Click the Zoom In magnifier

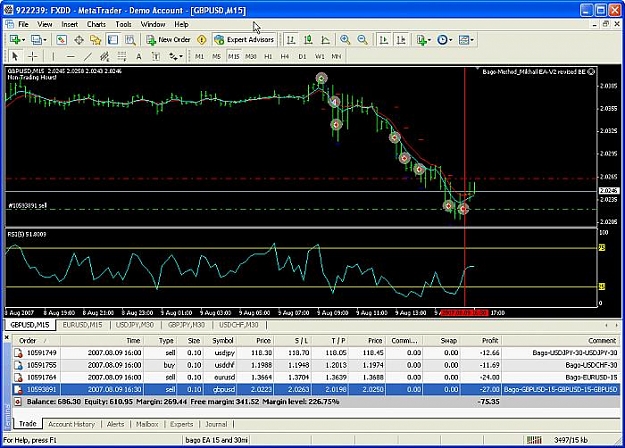(345, 40)
